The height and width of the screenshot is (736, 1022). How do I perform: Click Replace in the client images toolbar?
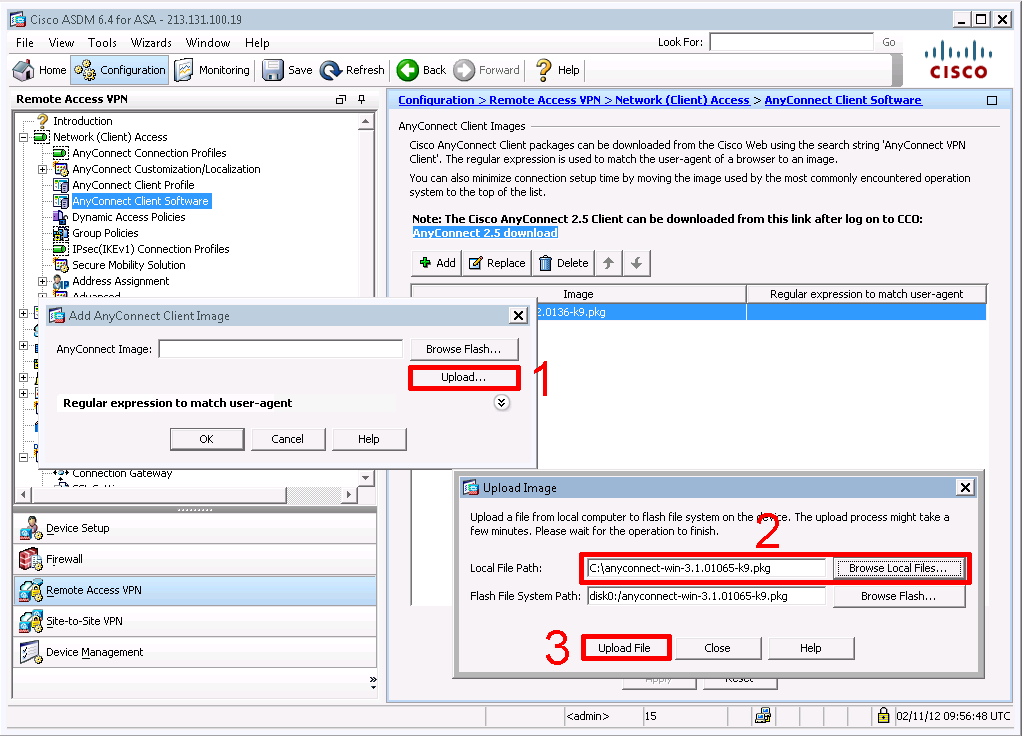497,263
